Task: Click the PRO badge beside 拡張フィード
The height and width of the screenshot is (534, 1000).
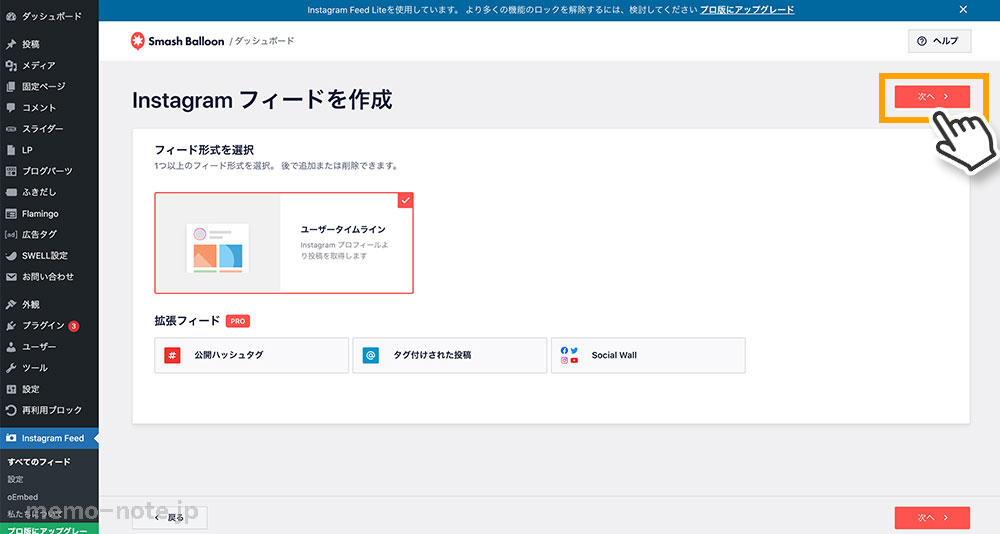Action: (x=238, y=321)
